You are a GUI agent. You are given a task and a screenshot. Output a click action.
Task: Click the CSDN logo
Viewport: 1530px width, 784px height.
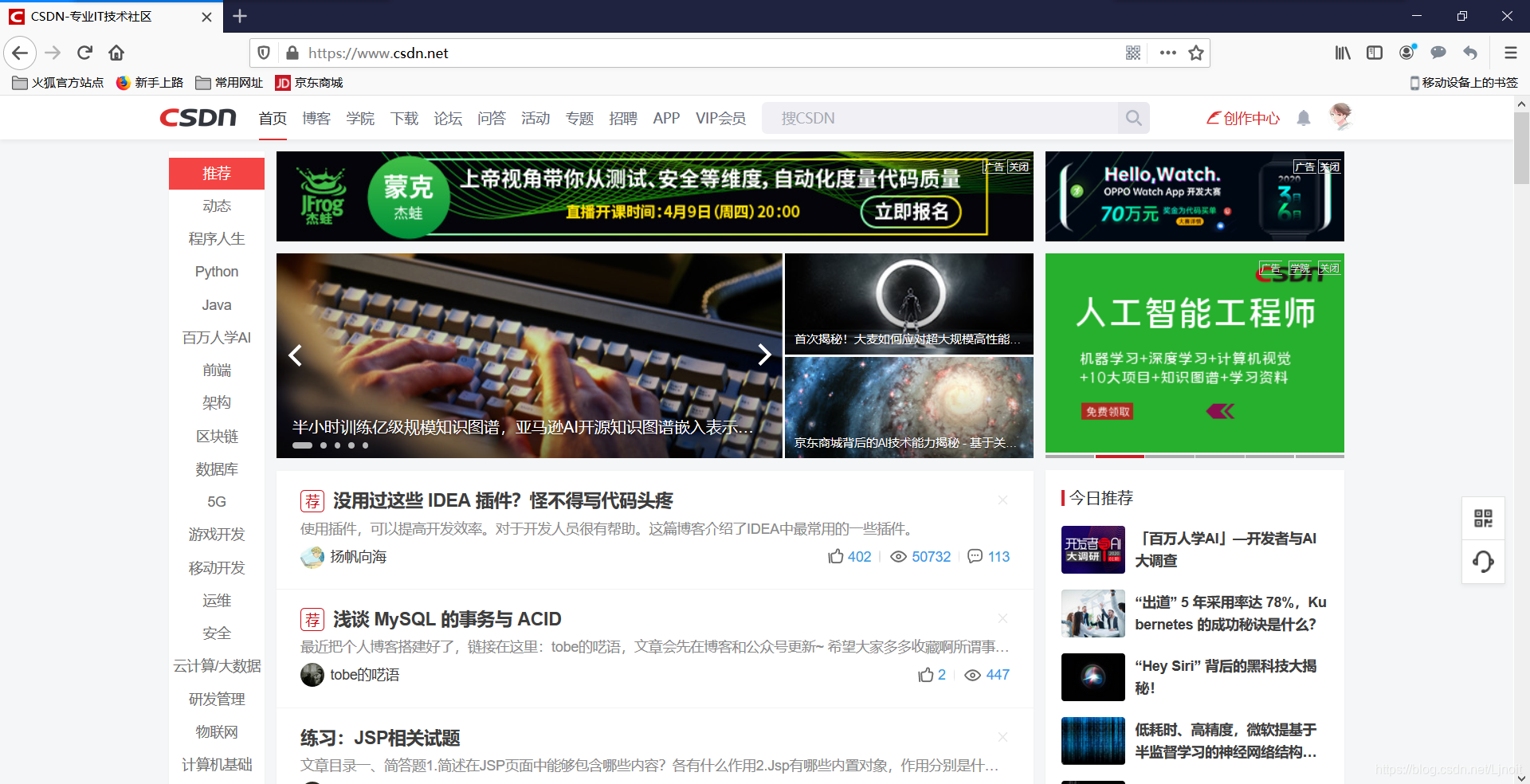tap(198, 118)
